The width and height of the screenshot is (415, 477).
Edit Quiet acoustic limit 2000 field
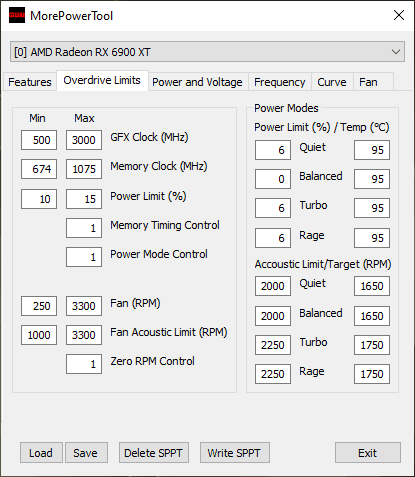pyautogui.click(x=273, y=286)
